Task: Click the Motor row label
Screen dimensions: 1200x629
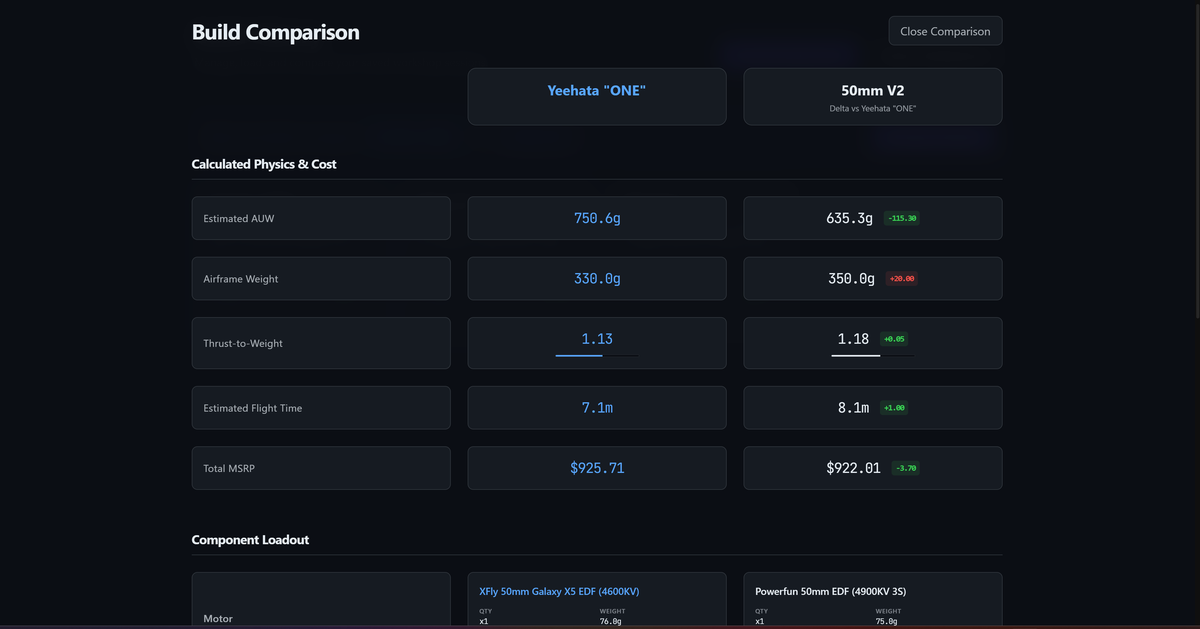Action: pyautogui.click(x=218, y=618)
